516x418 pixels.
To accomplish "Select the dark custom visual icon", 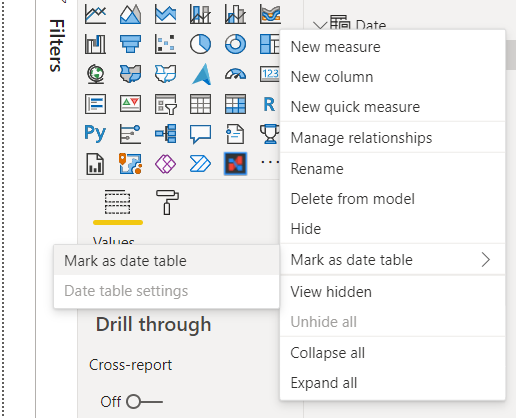I will (x=235, y=164).
